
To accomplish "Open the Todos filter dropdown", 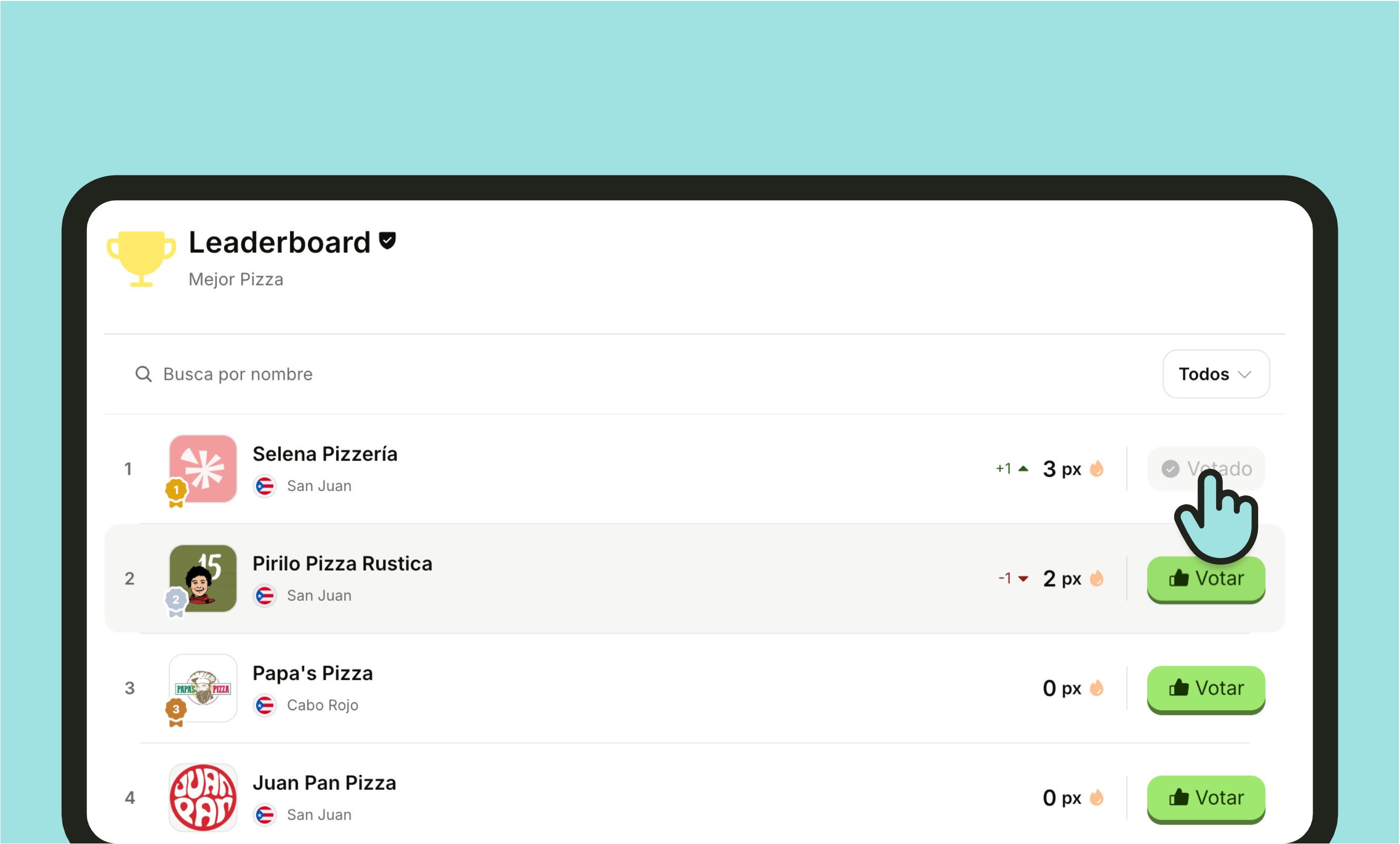I will (1217, 374).
